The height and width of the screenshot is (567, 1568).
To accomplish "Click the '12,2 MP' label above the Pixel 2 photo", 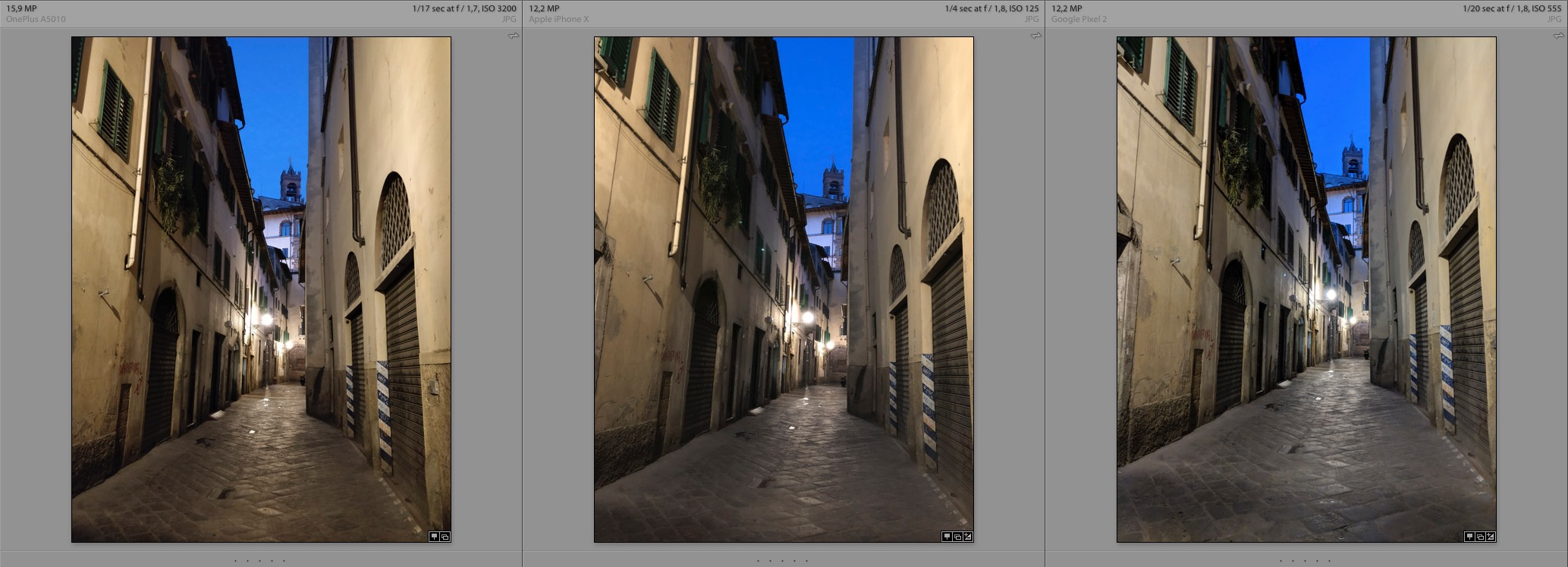I will point(1067,9).
